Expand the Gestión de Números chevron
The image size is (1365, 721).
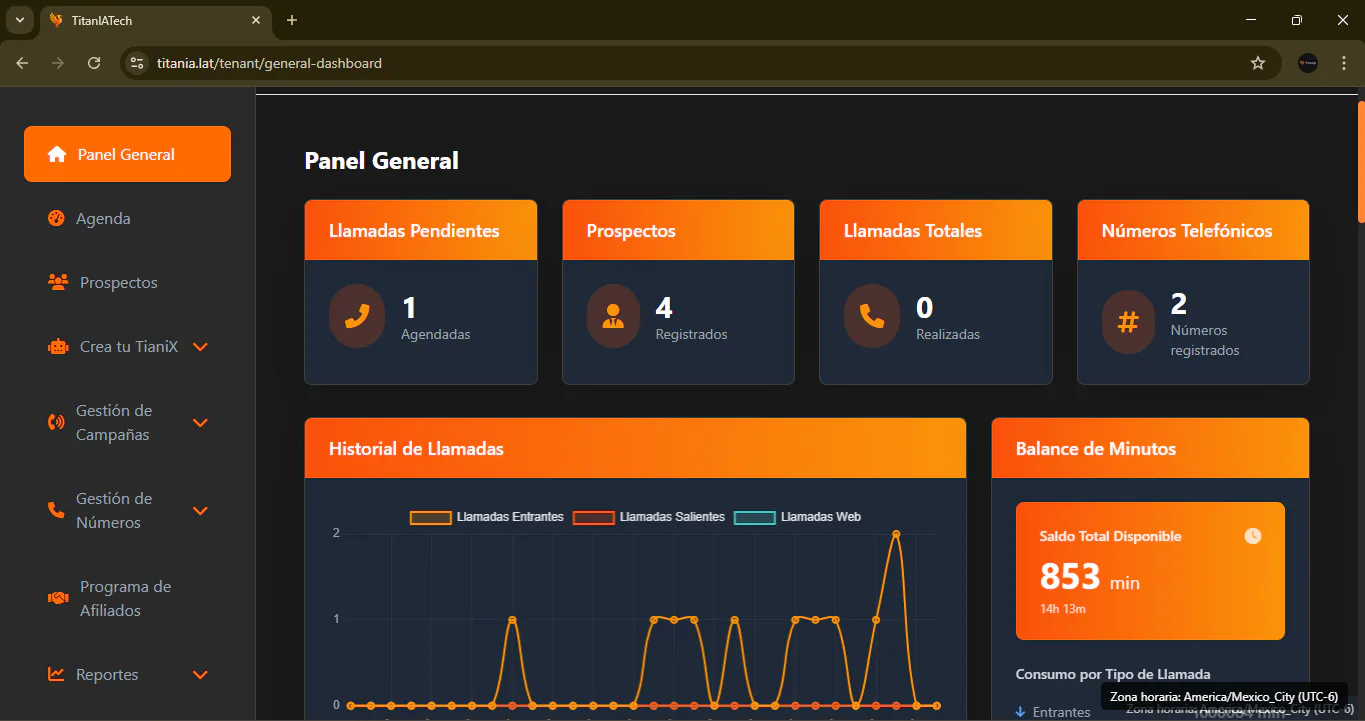pyautogui.click(x=200, y=511)
